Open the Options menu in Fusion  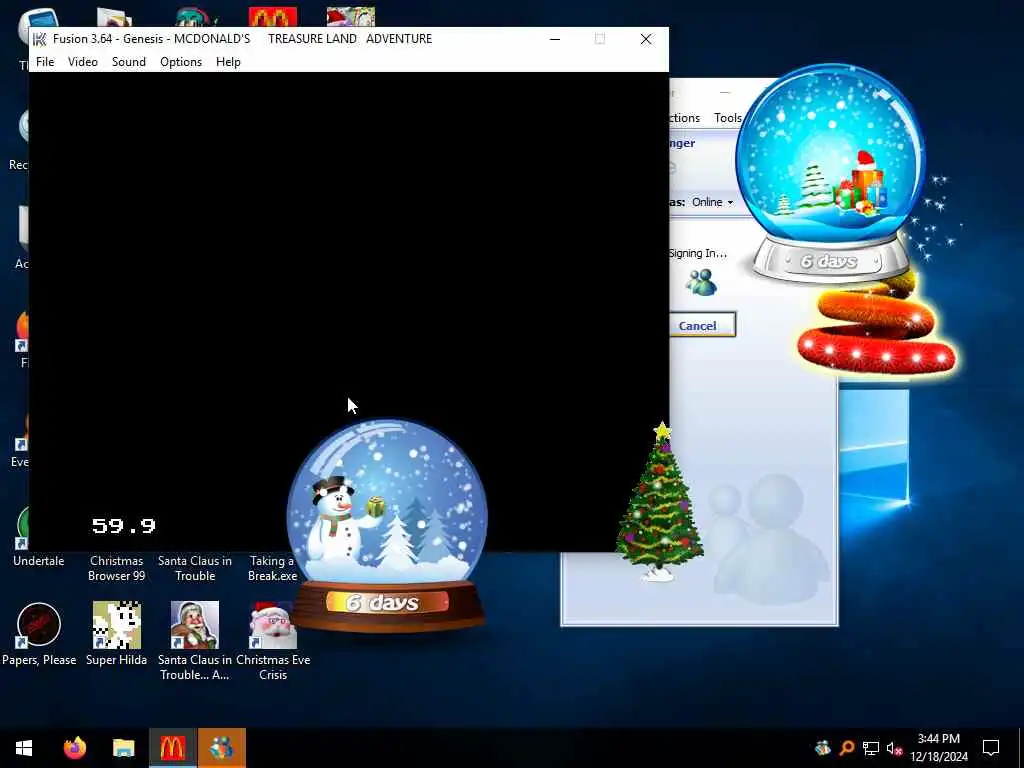pos(181,62)
